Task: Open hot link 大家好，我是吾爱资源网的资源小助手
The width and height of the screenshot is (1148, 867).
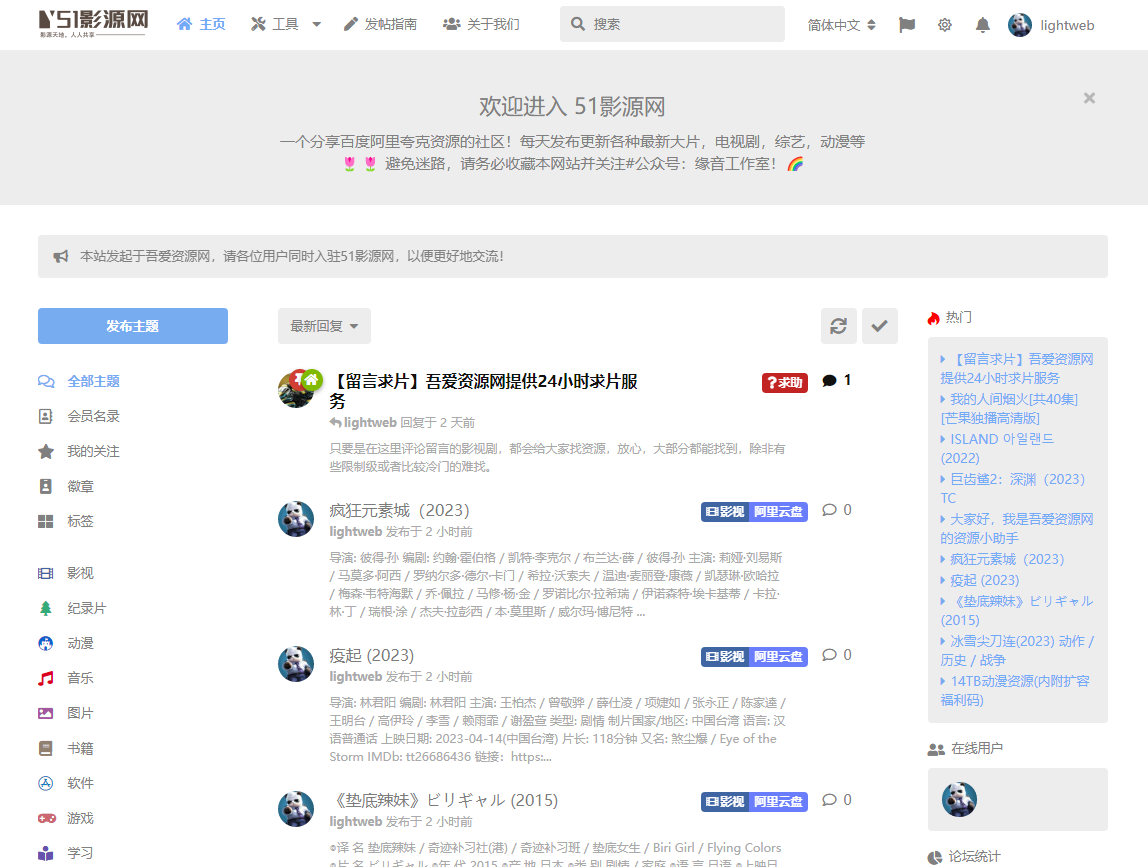Action: 1017,528
